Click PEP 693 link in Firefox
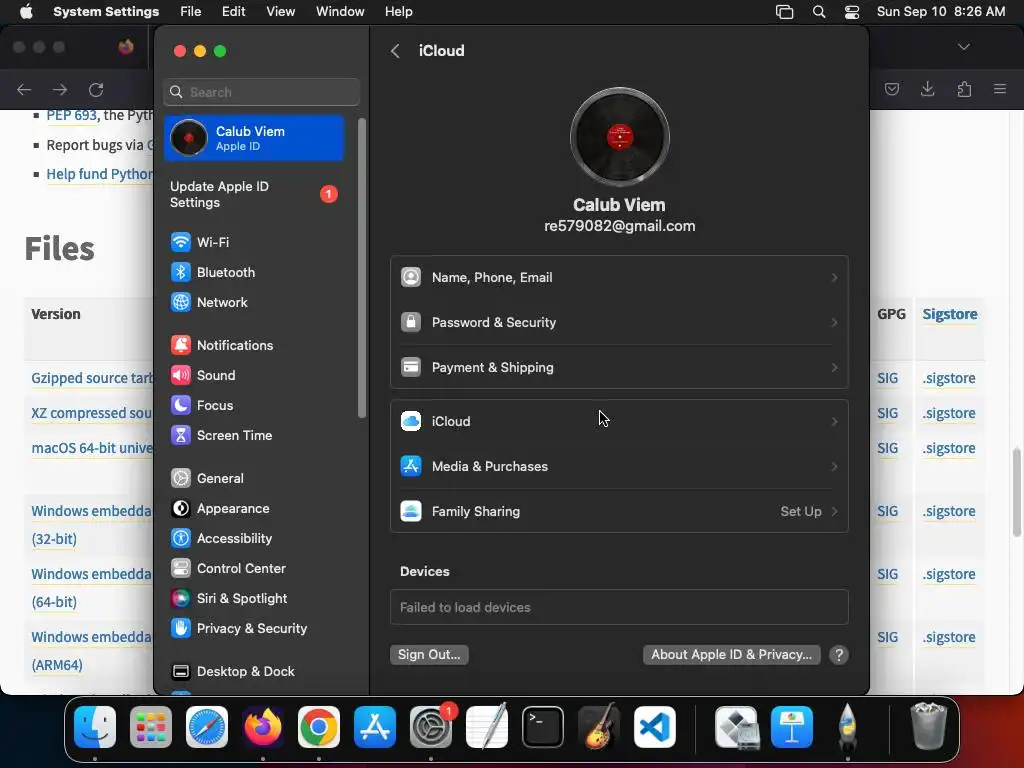The image size is (1024, 768). pyautogui.click(x=71, y=116)
